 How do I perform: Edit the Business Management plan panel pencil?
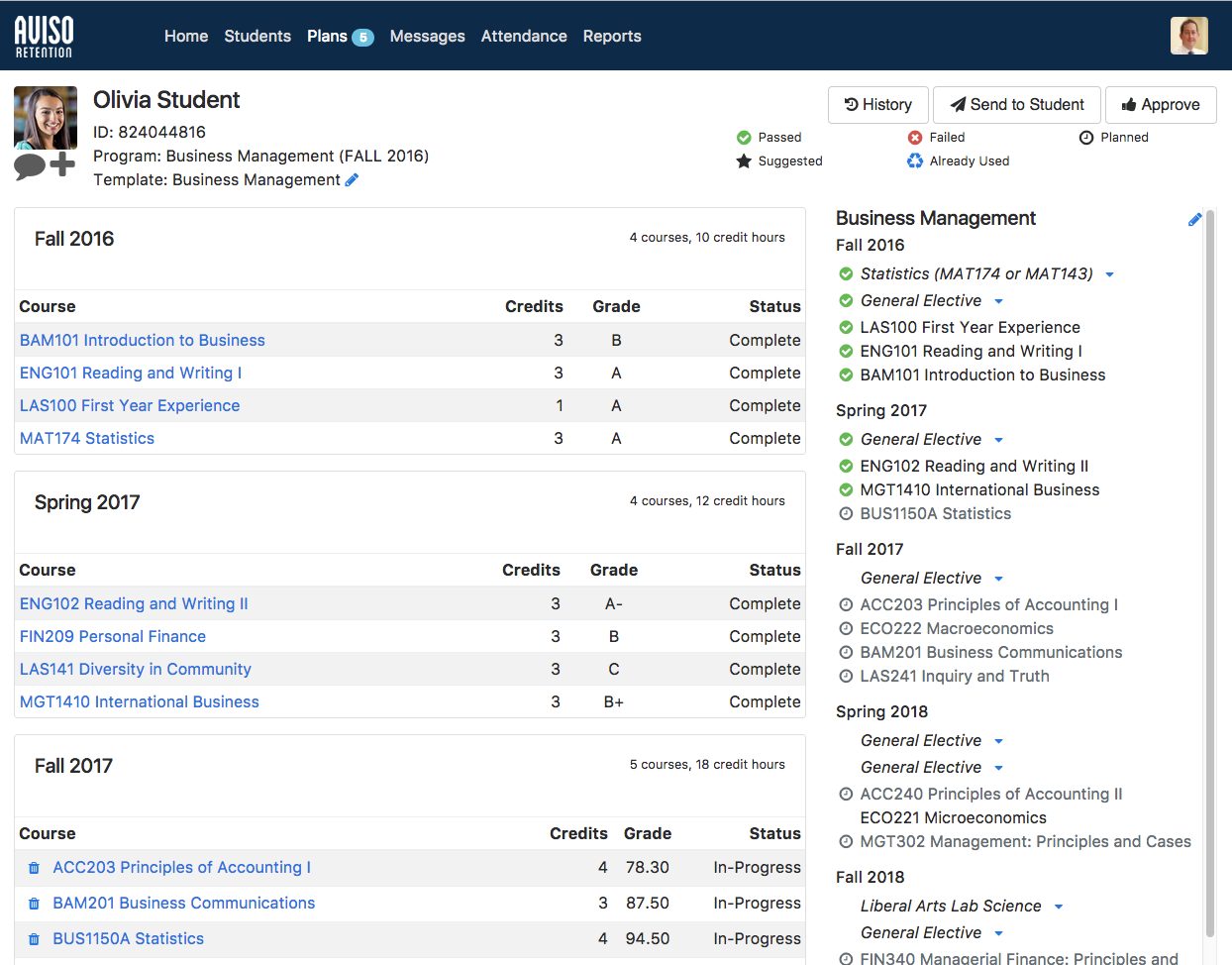tap(1194, 219)
